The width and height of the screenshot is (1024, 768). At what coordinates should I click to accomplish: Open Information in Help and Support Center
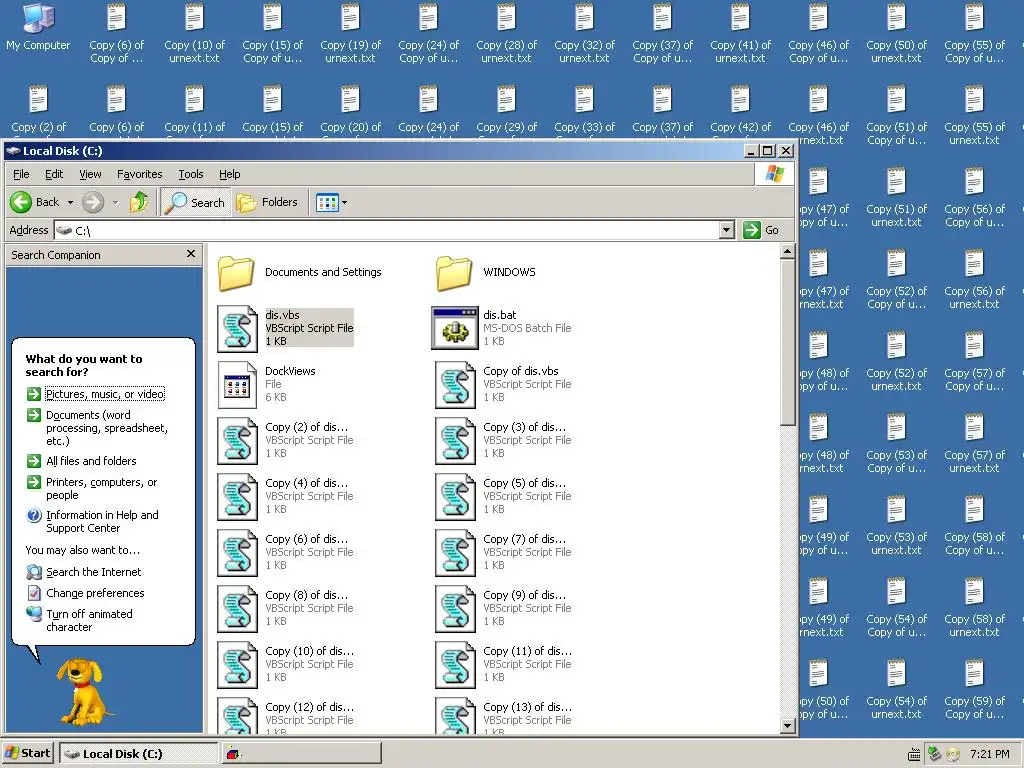pyautogui.click(x=102, y=521)
